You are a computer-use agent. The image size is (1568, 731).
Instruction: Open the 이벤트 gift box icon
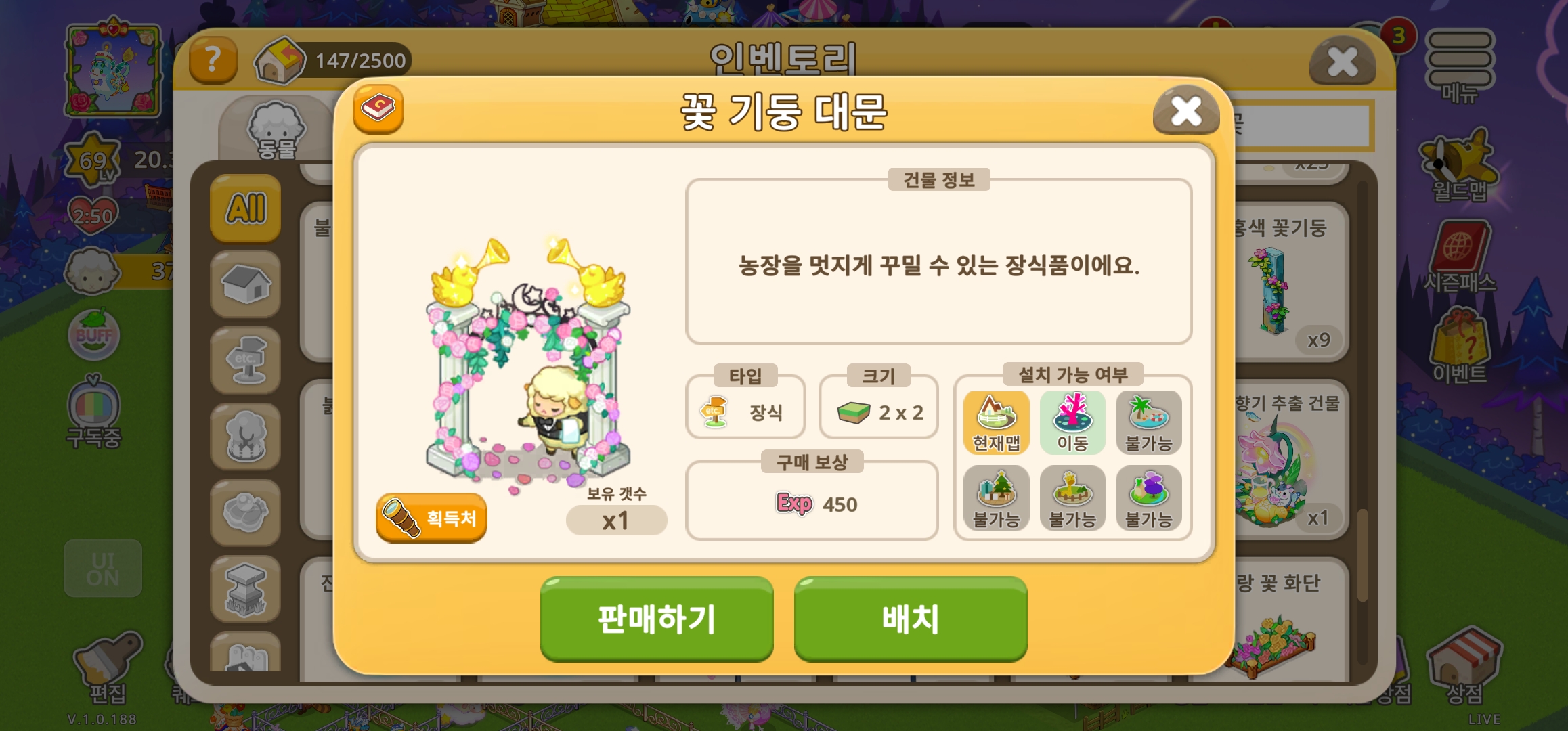[x=1459, y=347]
